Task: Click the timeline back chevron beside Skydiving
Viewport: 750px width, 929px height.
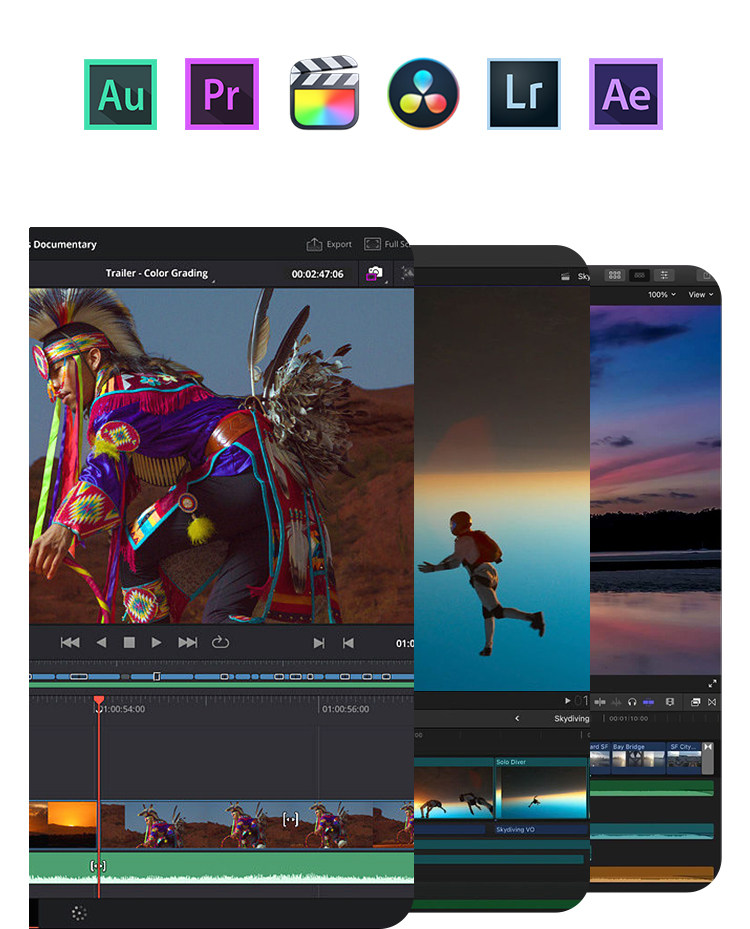Action: point(517,718)
